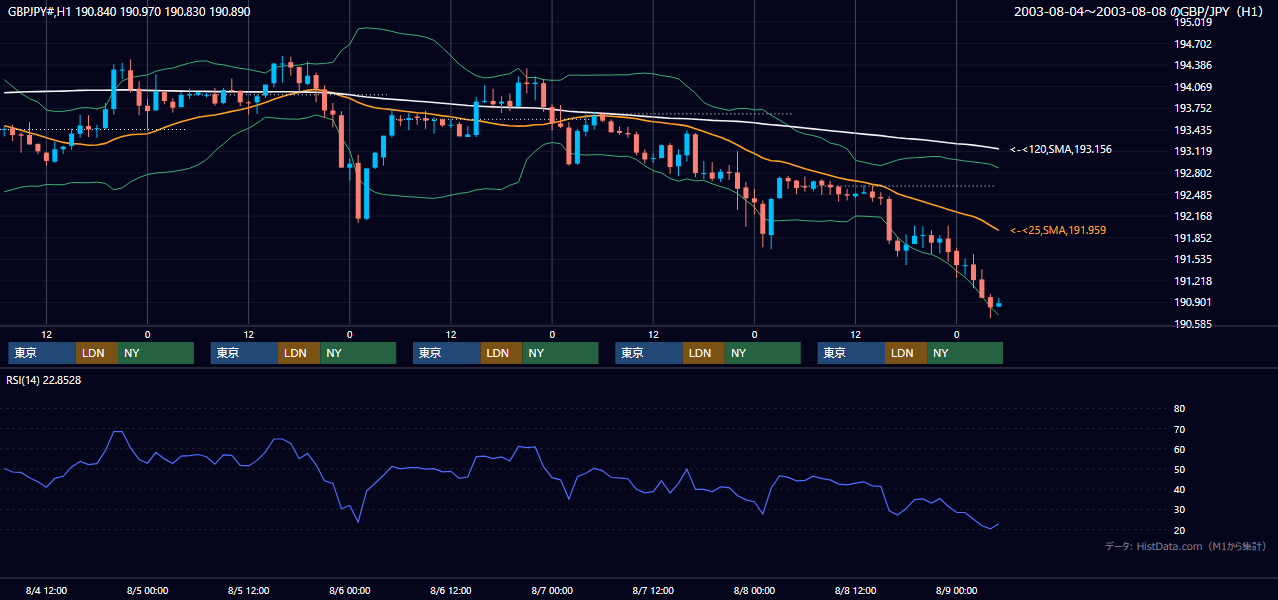The height and width of the screenshot is (600, 1278).
Task: Click price axis value 194.702
Action: tap(1193, 44)
